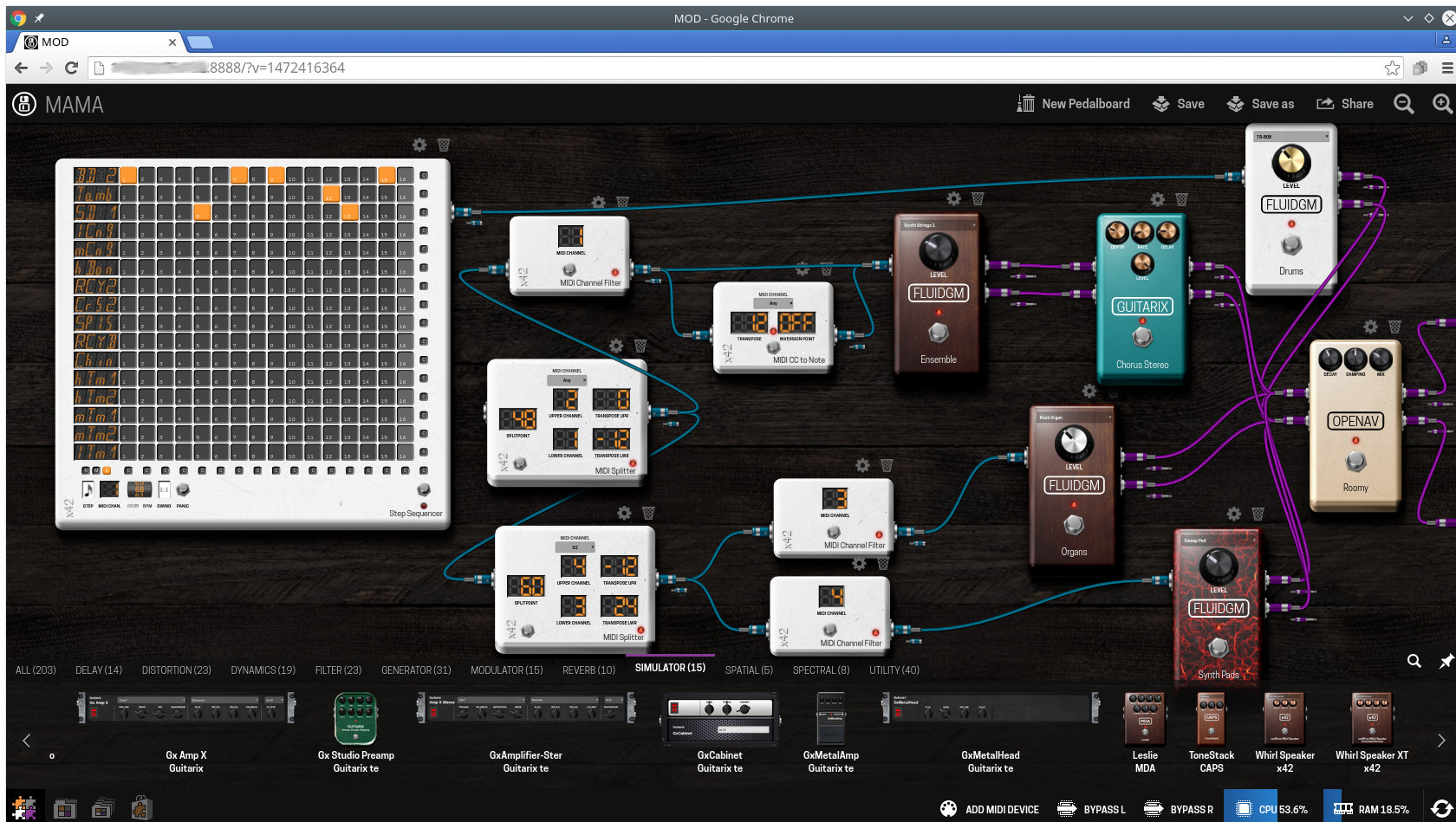Open Sweep Pad preset dropdown on Synth Pads
The image size is (1456, 822).
pyautogui.click(x=1219, y=540)
